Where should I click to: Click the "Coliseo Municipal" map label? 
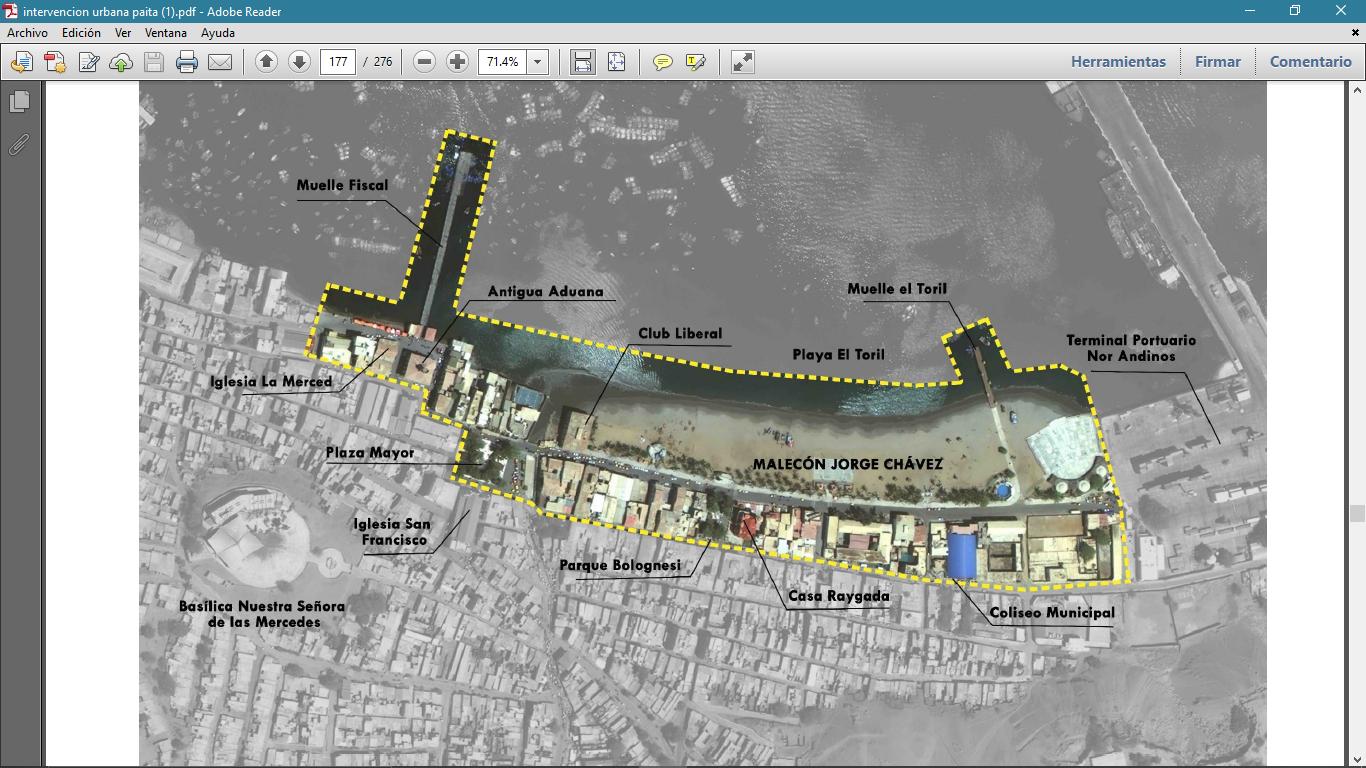tap(1052, 613)
